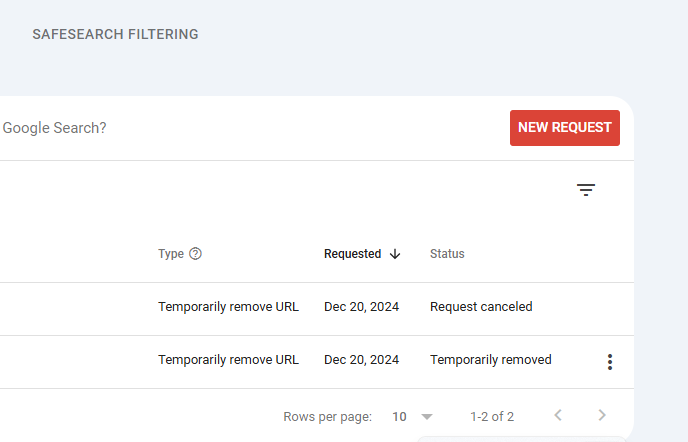688x442 pixels.
Task: Click the Type column header
Action: pyautogui.click(x=171, y=254)
